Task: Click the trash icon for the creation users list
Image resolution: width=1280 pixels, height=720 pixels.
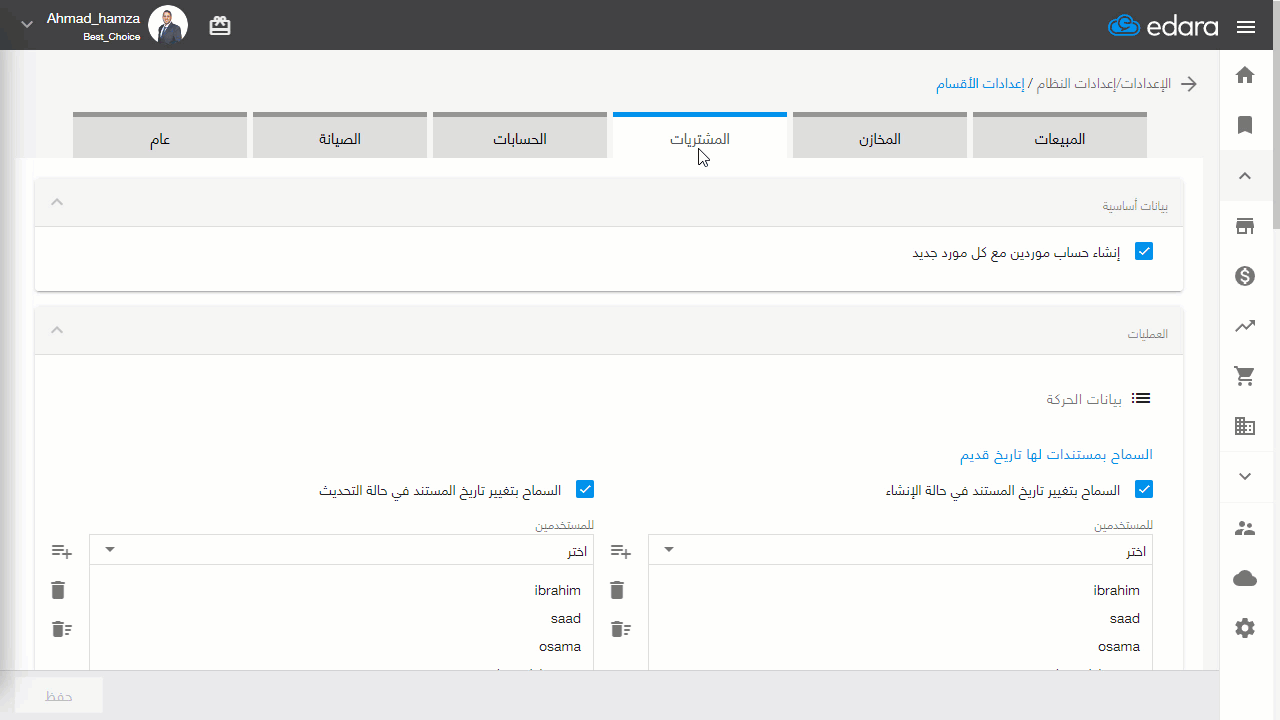Action: (x=617, y=590)
